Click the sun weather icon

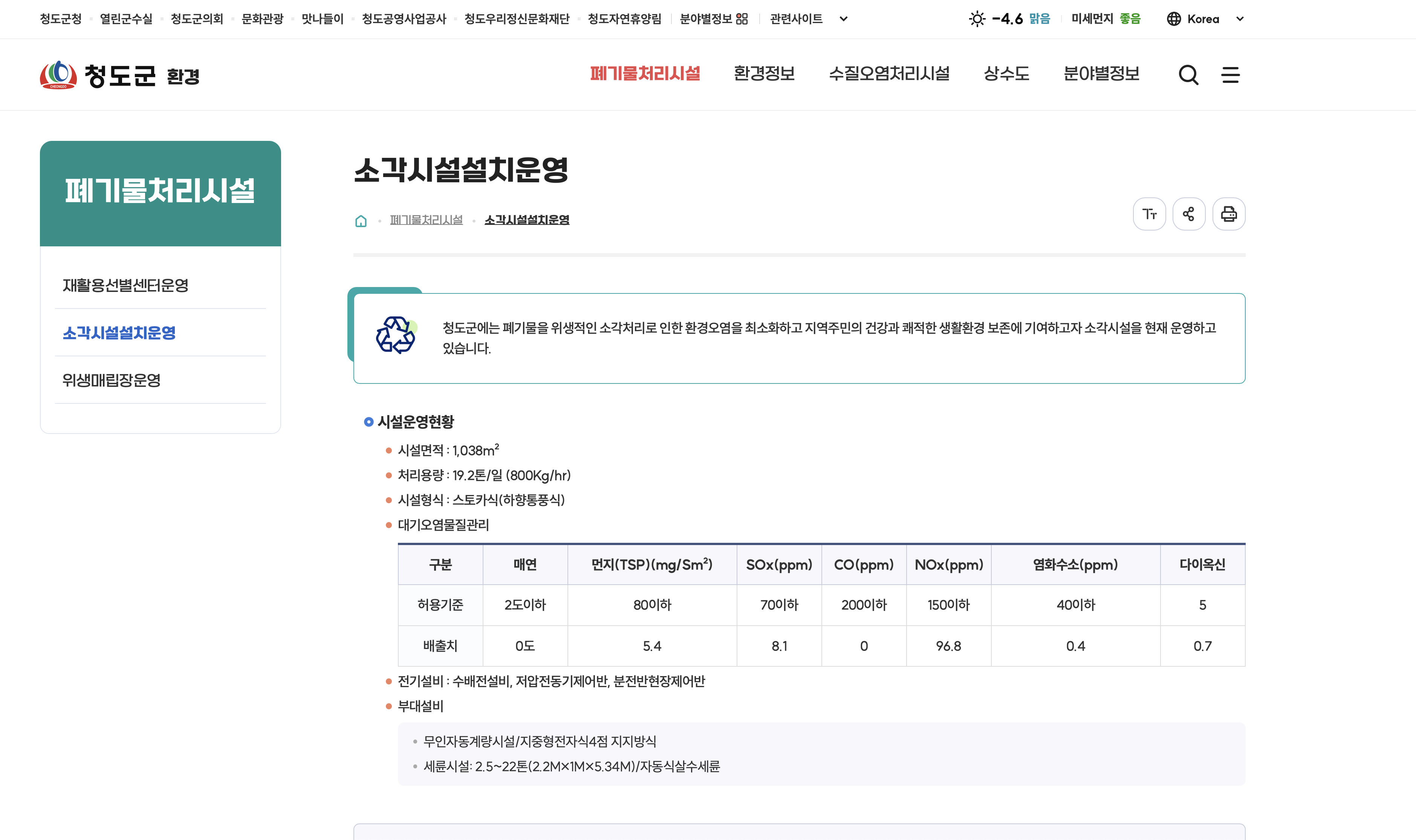[977, 19]
